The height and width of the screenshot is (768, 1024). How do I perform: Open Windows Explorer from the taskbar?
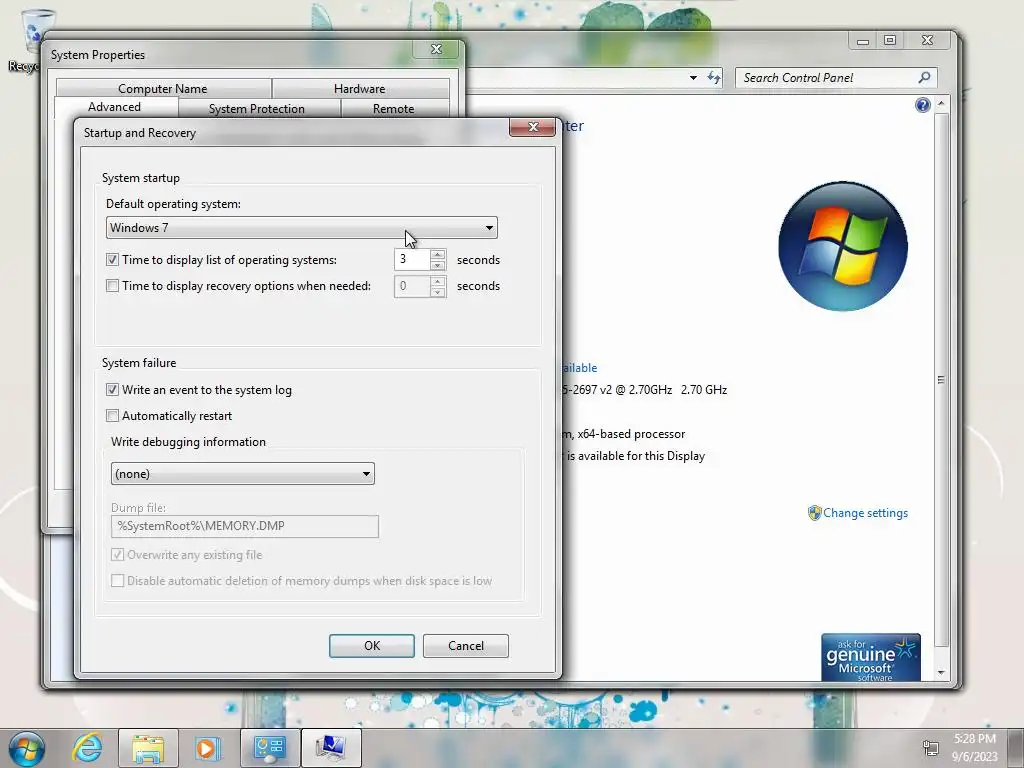click(x=148, y=748)
